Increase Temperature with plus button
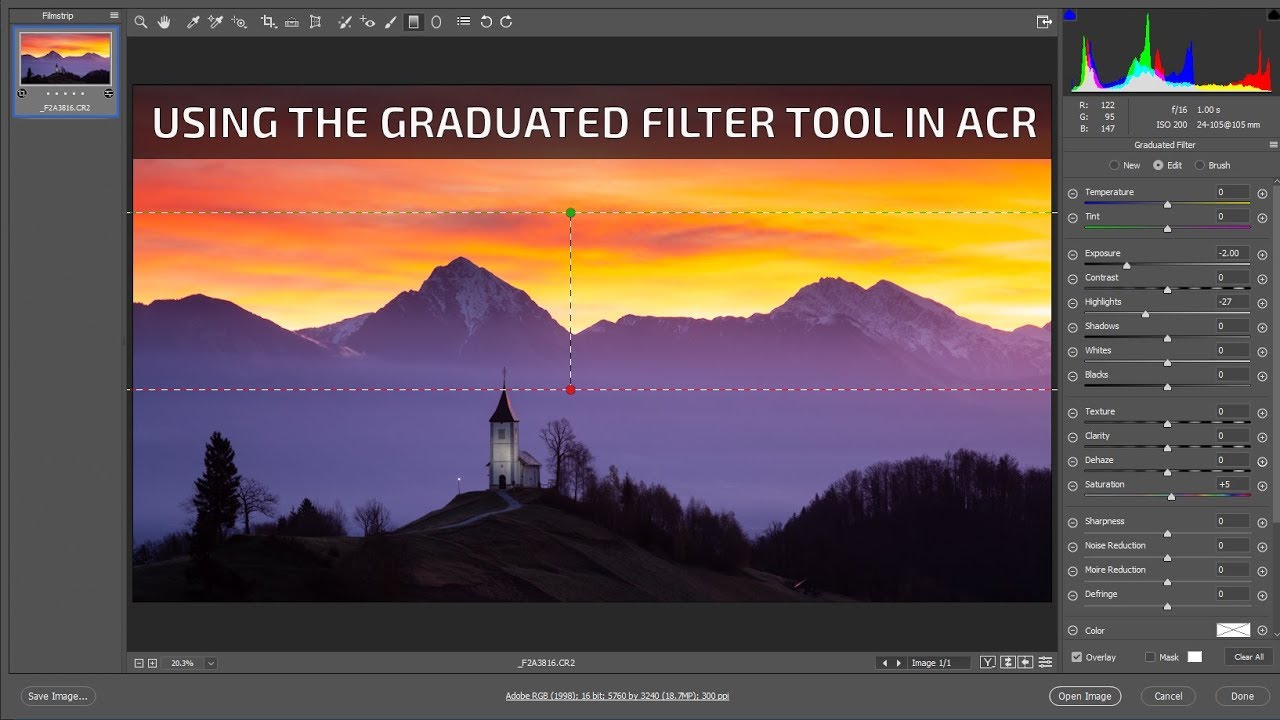 (1262, 194)
